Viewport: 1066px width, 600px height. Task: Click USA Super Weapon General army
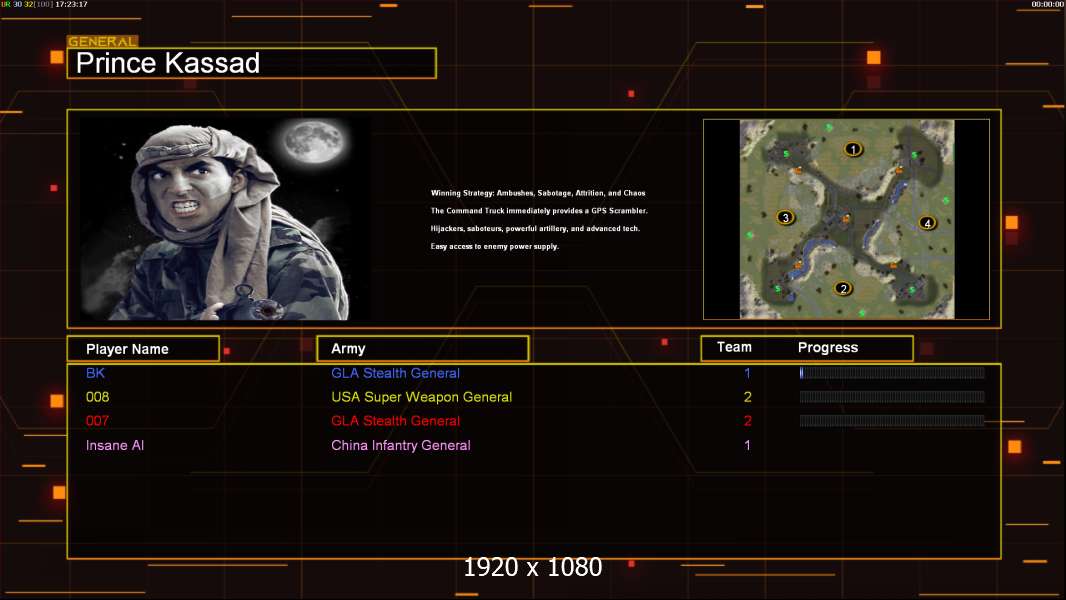click(x=422, y=397)
